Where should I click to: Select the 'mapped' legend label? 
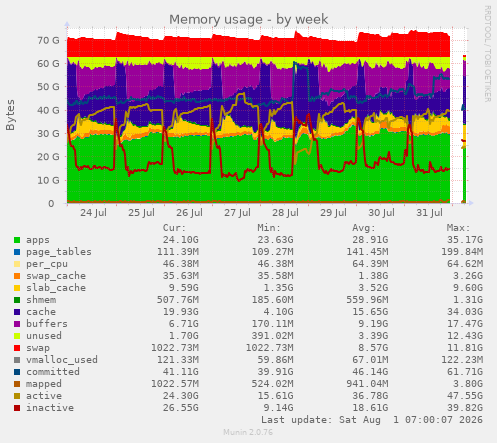(44, 384)
